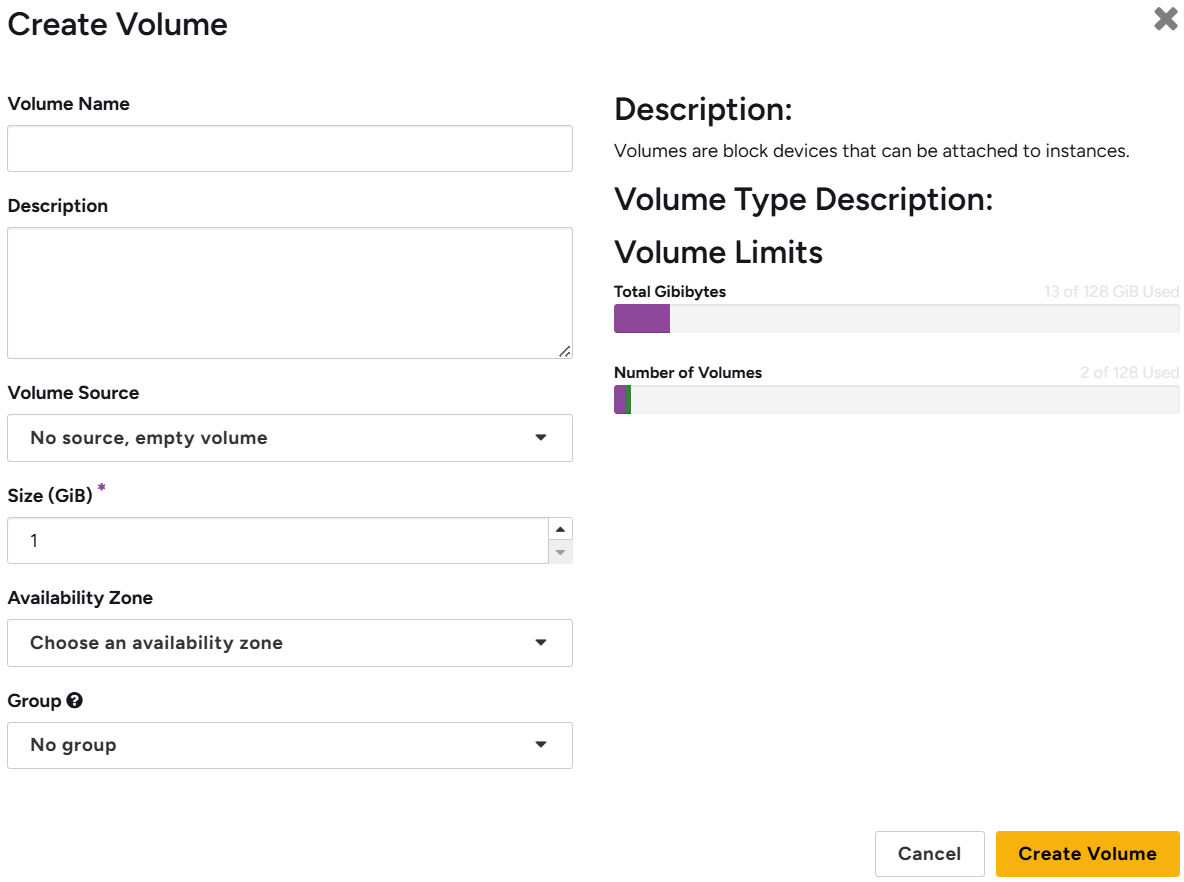Screen dimensions: 1184x882
Task: Decrease volume size with down arrow
Action: pos(560,552)
